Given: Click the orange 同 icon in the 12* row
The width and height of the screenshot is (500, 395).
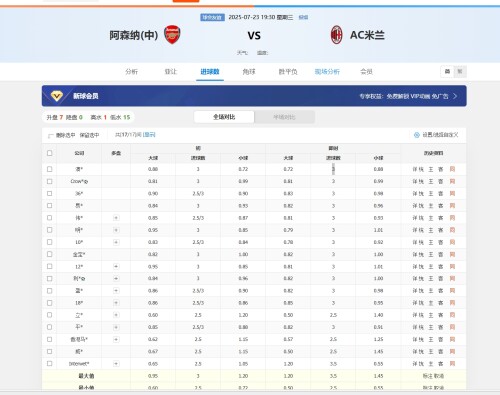Looking at the screenshot, I should (452, 267).
